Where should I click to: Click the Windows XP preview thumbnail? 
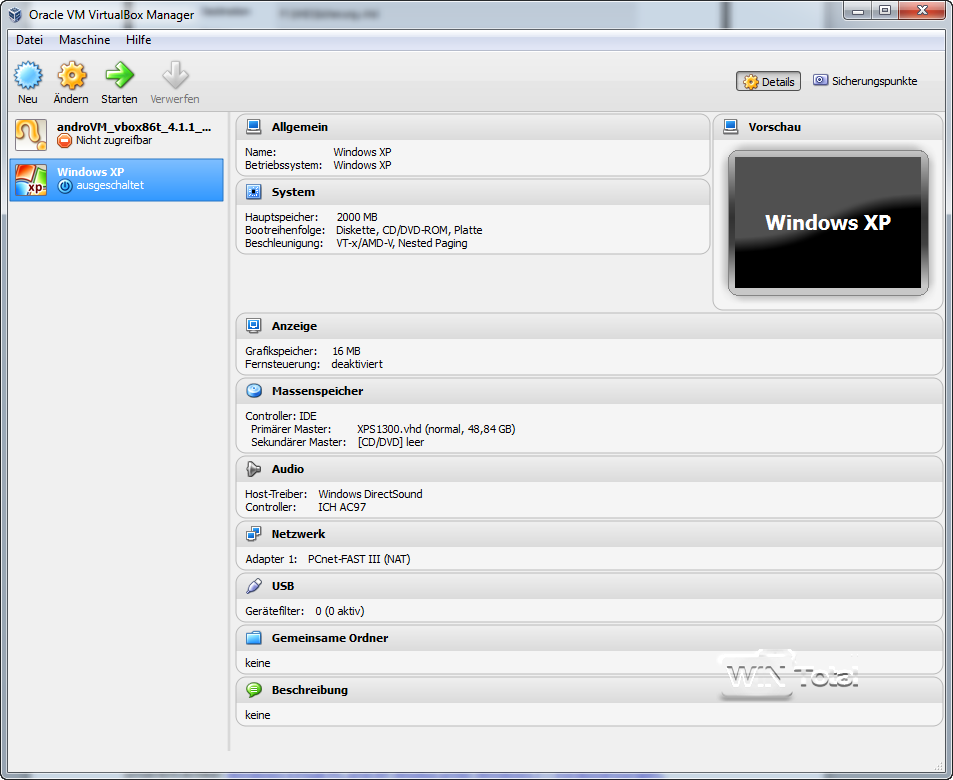click(x=828, y=223)
